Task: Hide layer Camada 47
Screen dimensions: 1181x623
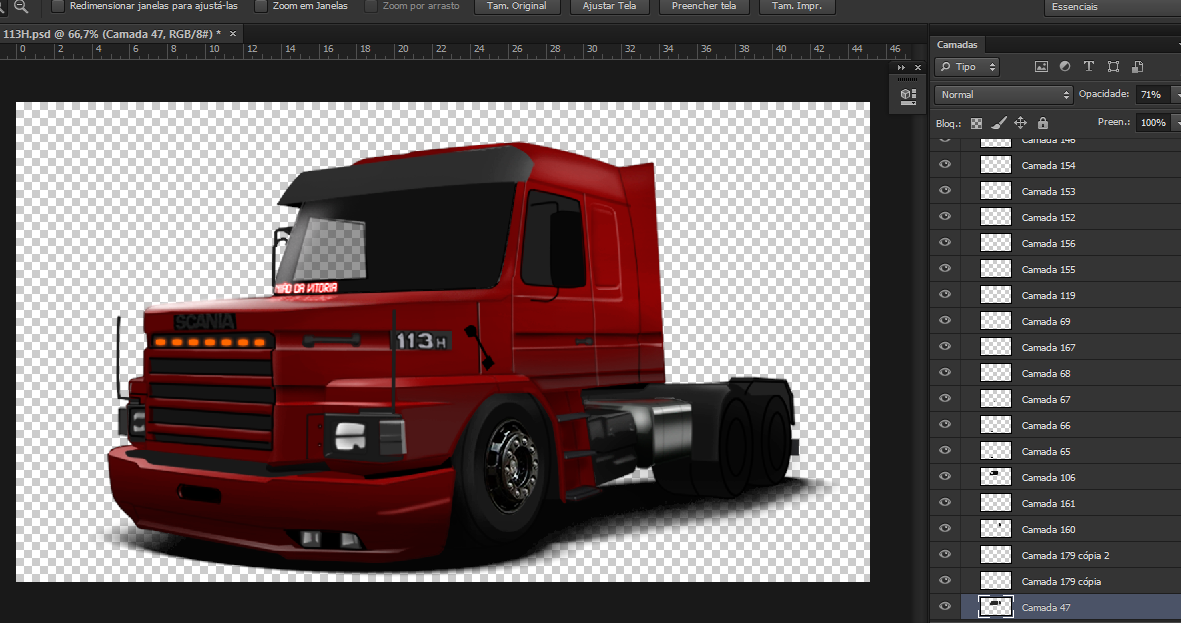Action: 944,606
